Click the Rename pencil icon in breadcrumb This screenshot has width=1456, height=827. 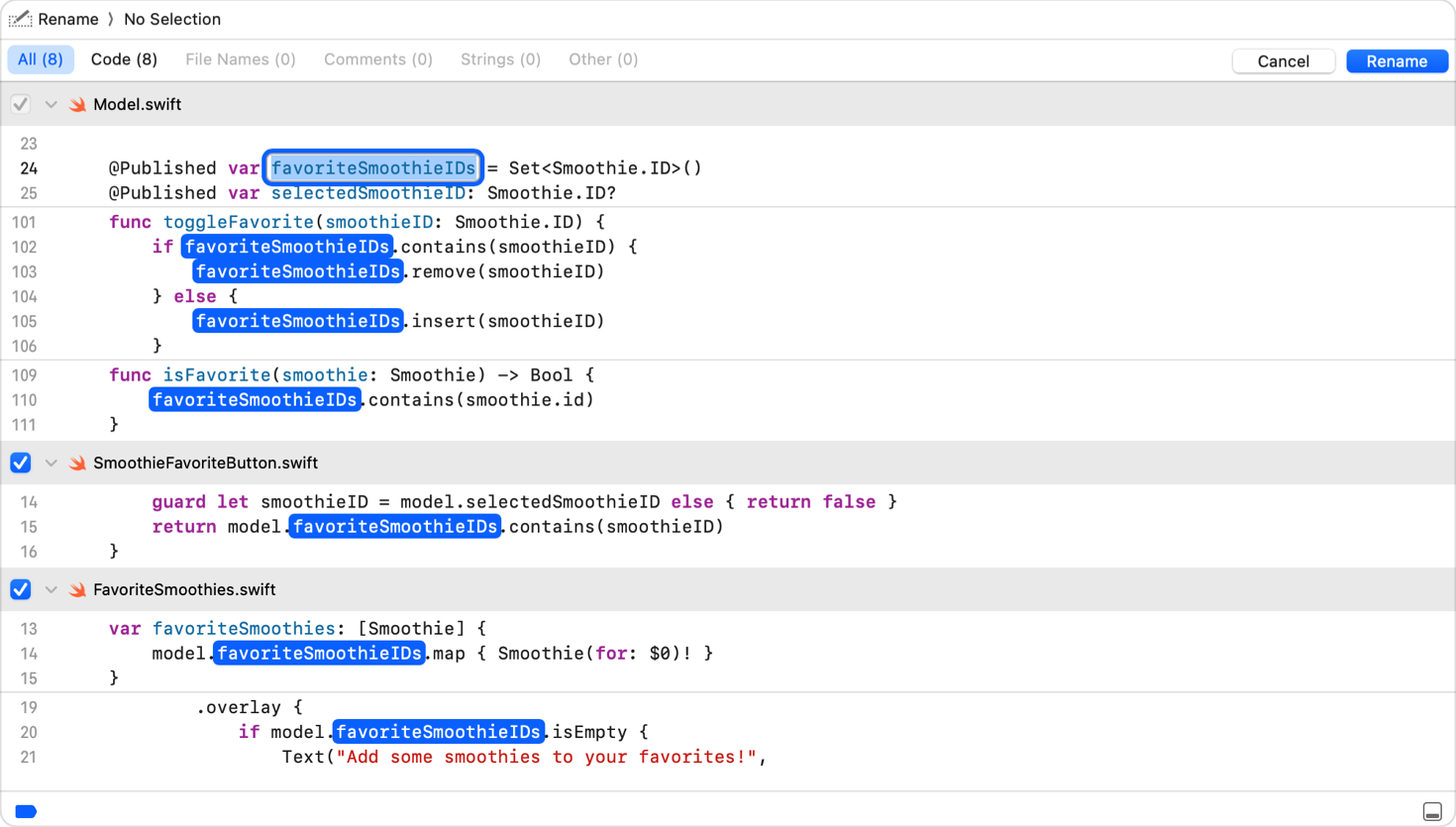[20, 19]
